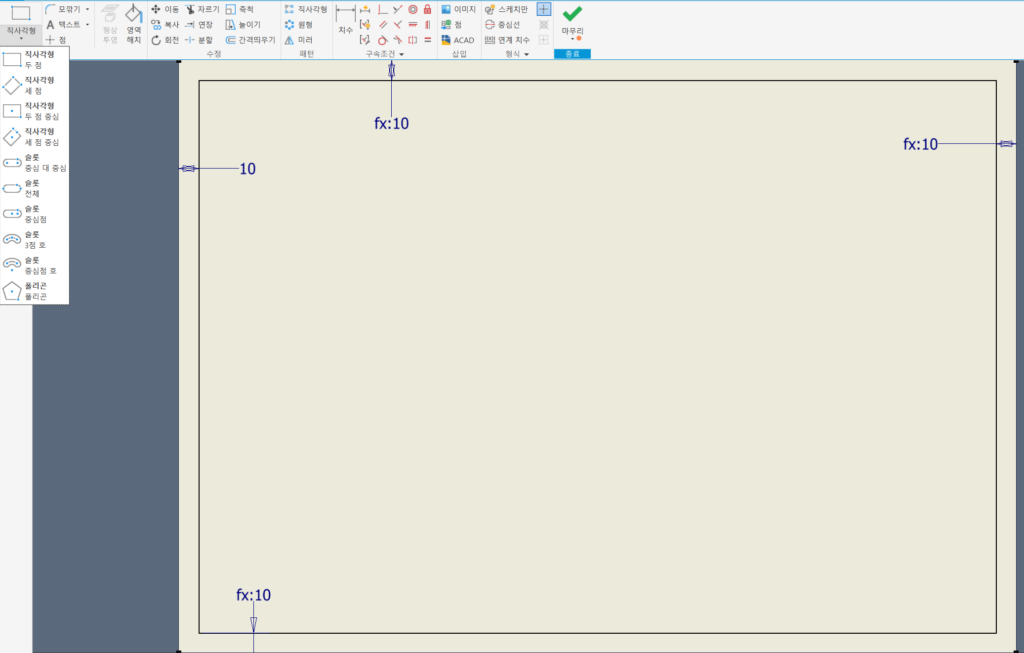Select the 복사 copy tool
Screen dimensions: 1024x653
click(165, 25)
